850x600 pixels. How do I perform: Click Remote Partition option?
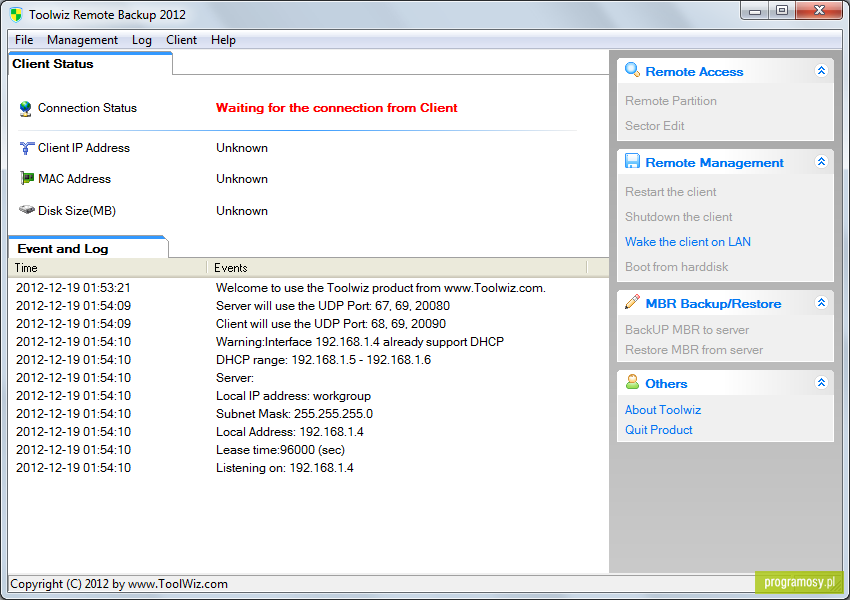coord(671,101)
